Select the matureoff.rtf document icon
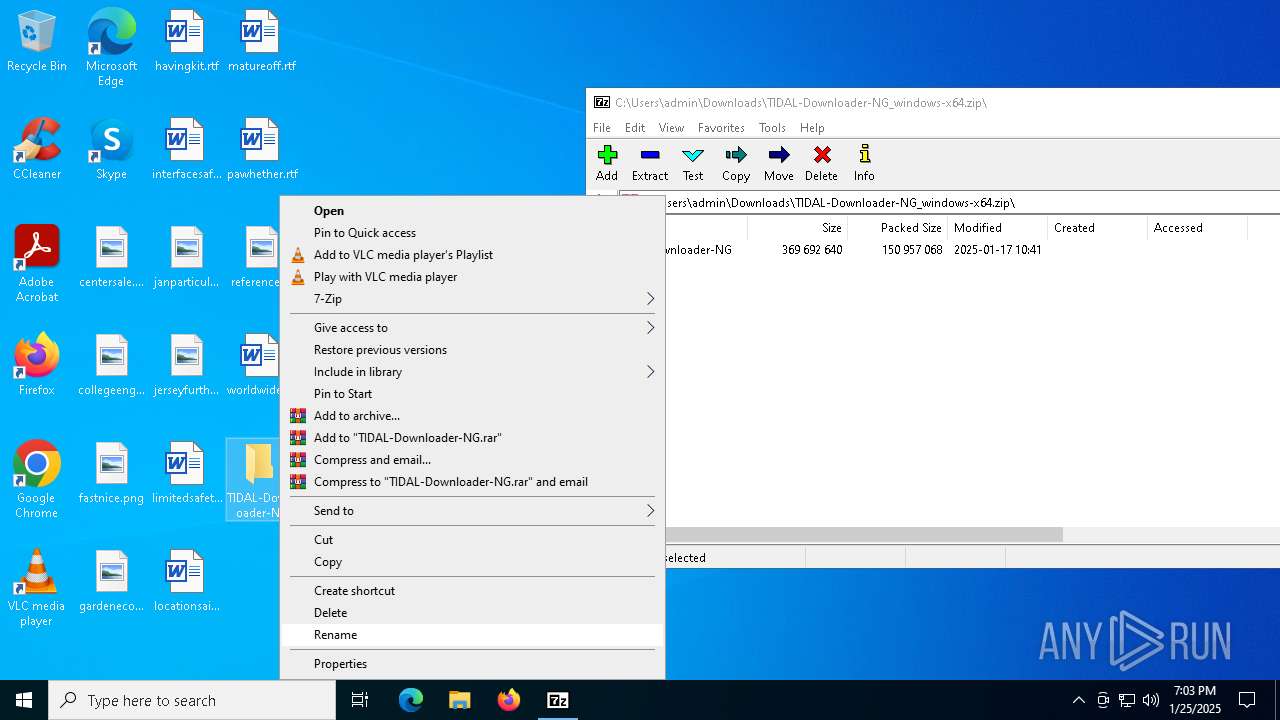 click(261, 42)
